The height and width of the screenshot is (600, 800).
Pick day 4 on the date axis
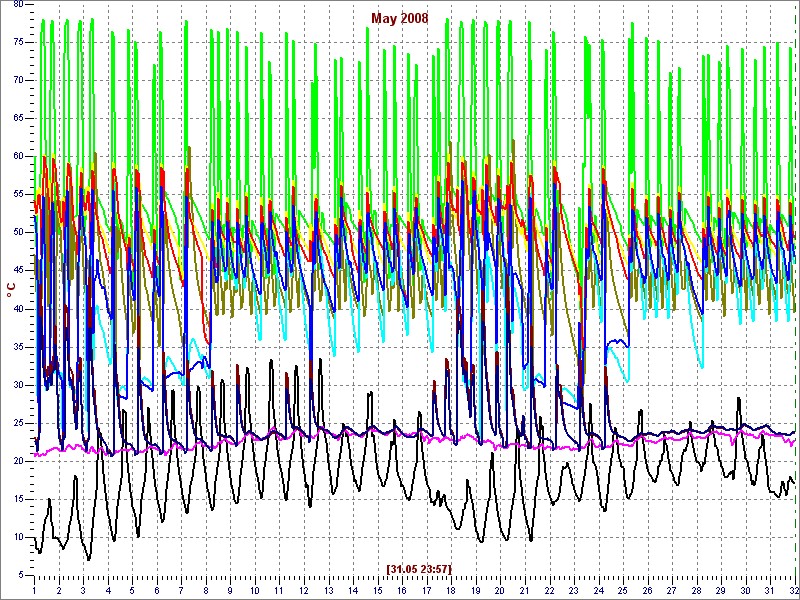(x=108, y=590)
